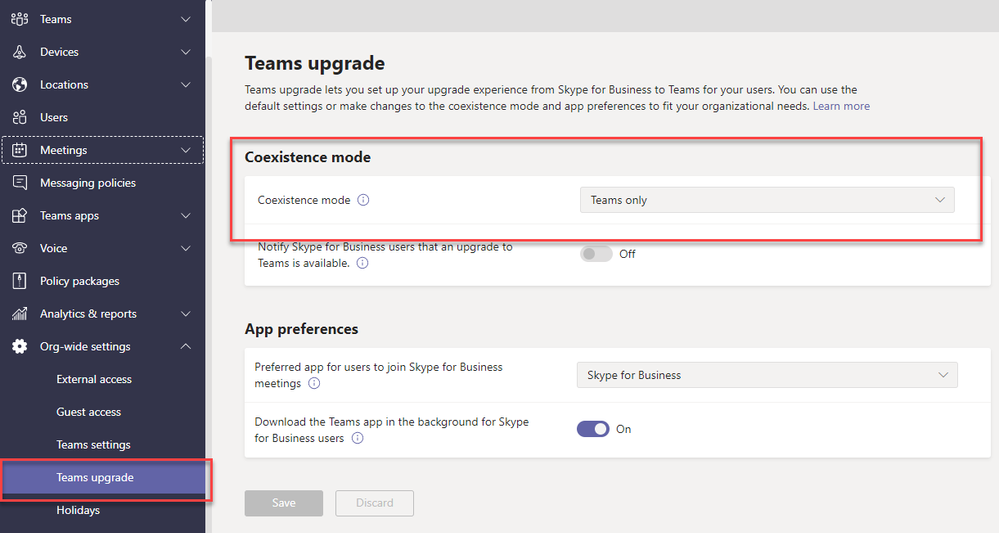The width and height of the screenshot is (999, 533).
Task: Click the Analytics & reports chart icon
Action: (20, 314)
